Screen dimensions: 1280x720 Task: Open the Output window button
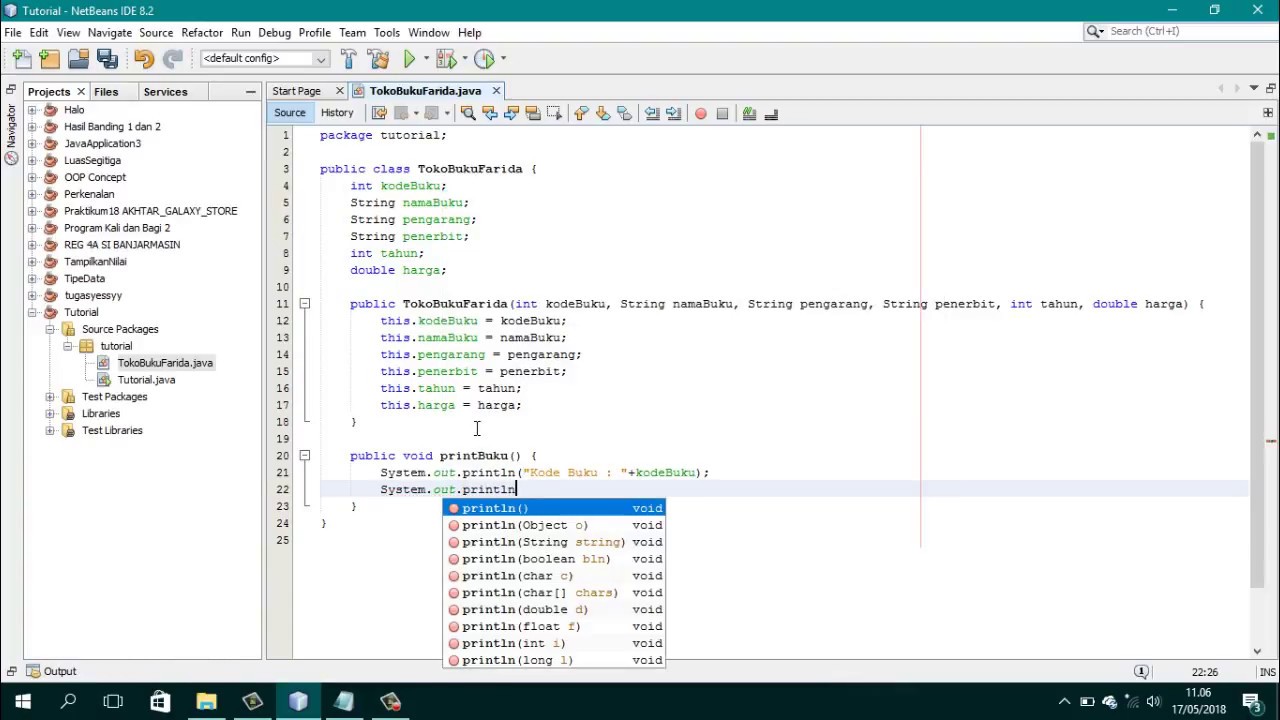(52, 672)
